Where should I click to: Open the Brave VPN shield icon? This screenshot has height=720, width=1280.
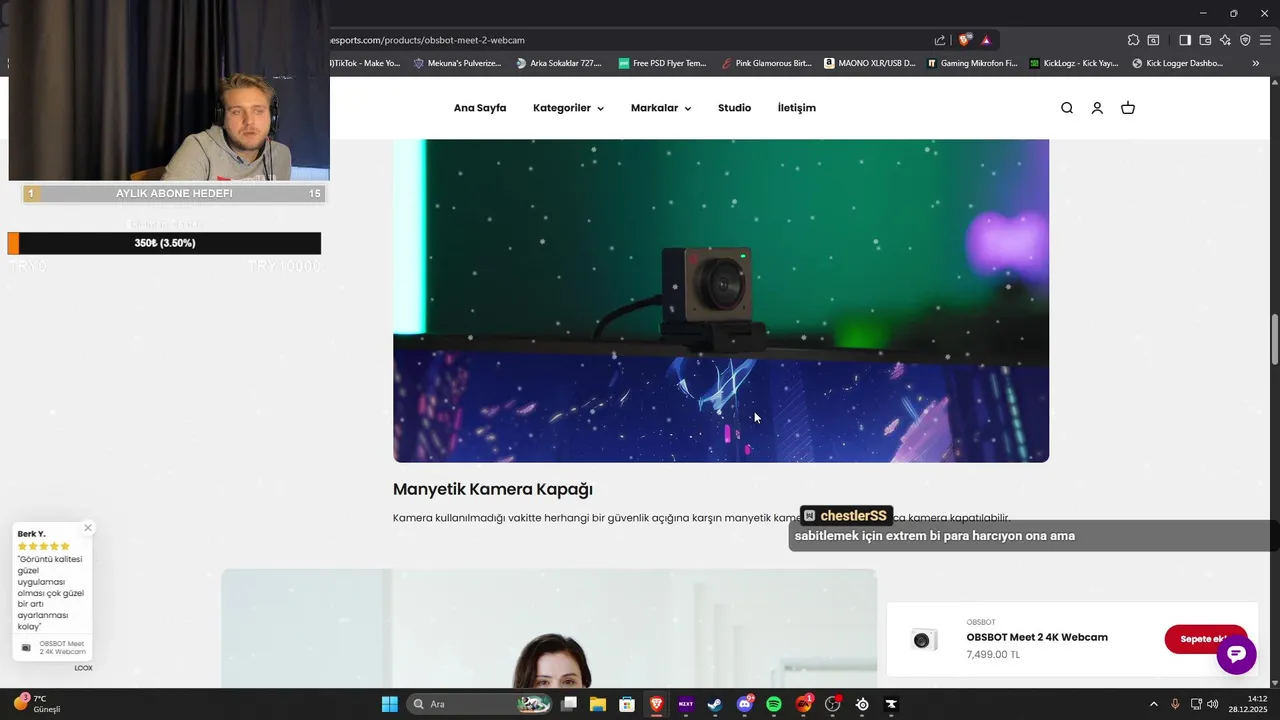tap(1245, 40)
